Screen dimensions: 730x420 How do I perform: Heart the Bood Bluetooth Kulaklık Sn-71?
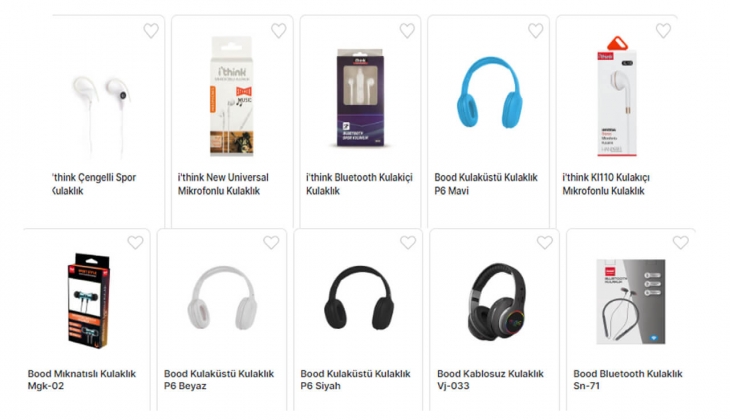coord(681,242)
